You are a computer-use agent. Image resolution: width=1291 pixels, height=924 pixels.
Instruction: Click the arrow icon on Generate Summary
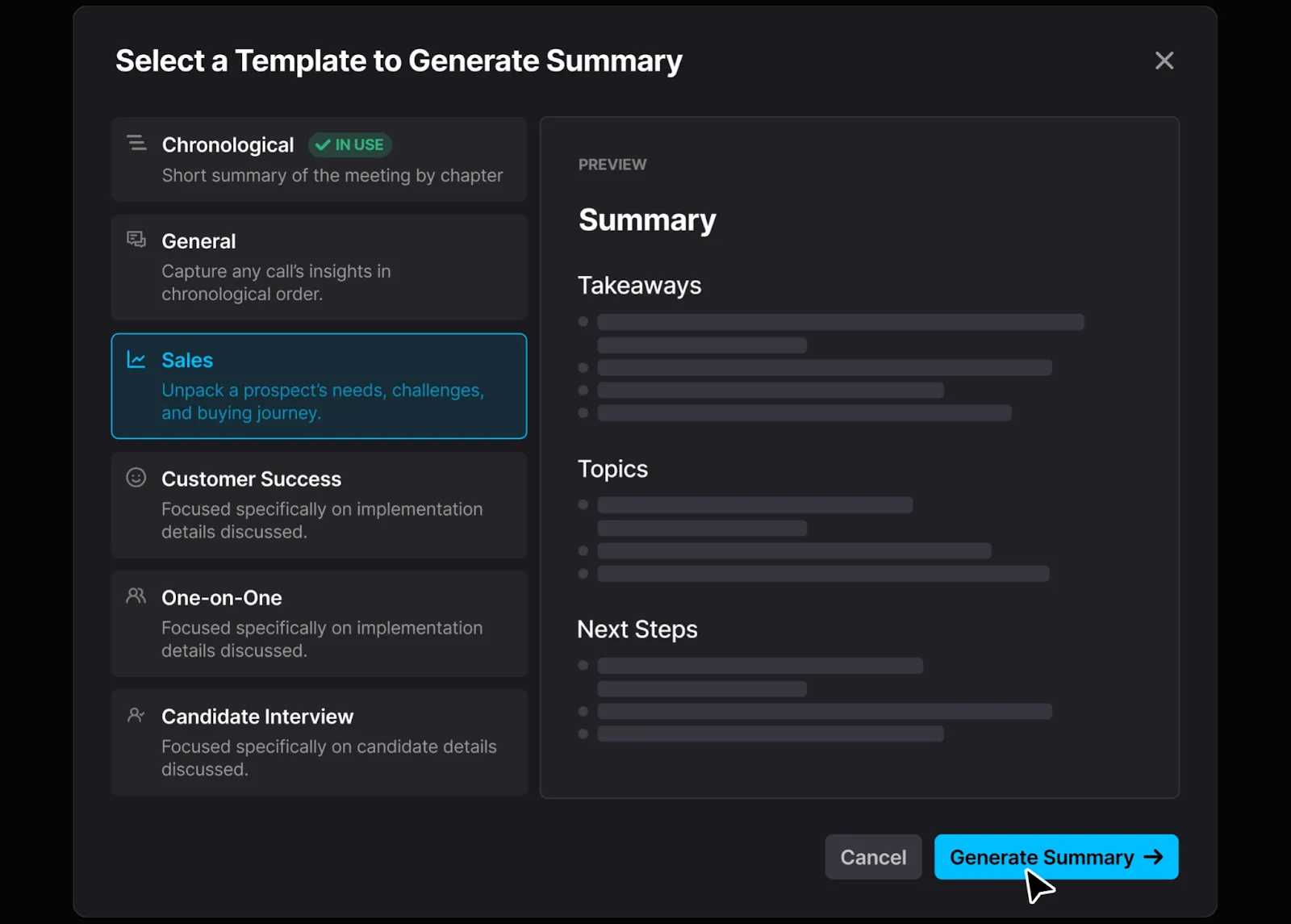1155,857
